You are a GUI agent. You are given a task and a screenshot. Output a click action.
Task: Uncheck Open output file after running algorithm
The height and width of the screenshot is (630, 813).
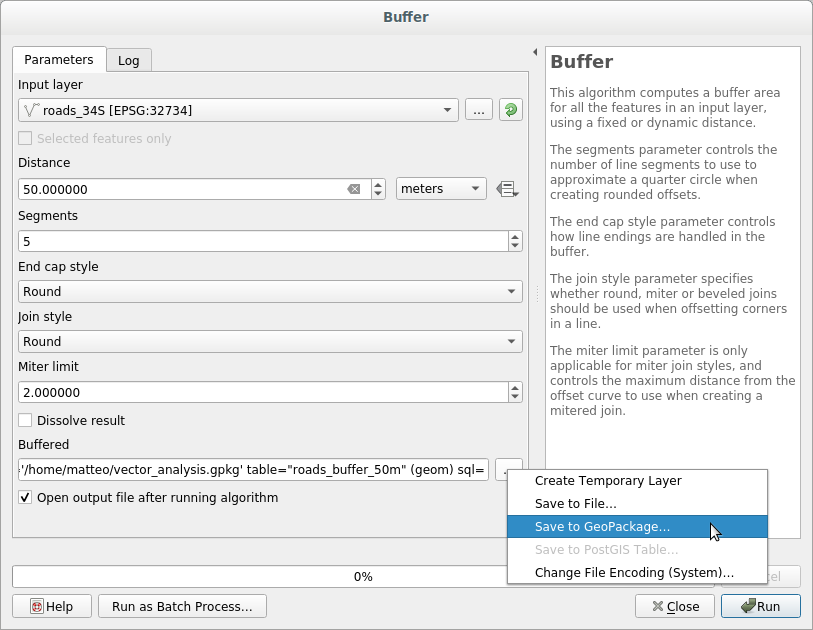pyautogui.click(x=26, y=497)
